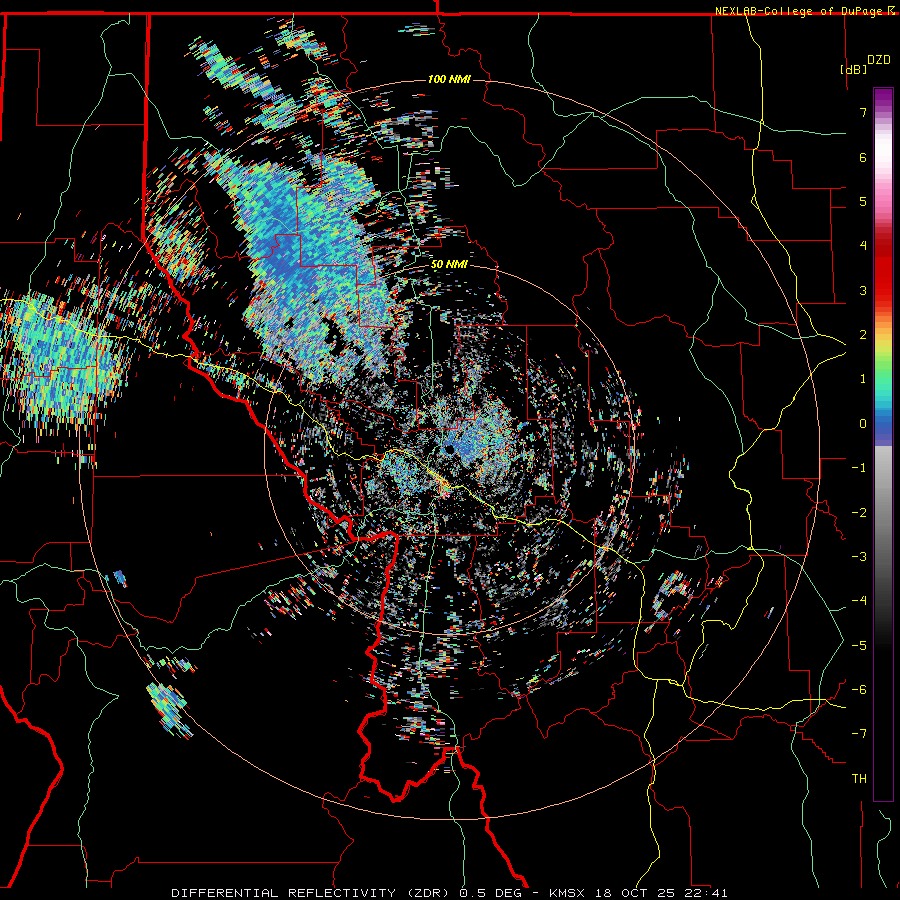Click the 0.5 DEG elevation text

click(x=491, y=893)
